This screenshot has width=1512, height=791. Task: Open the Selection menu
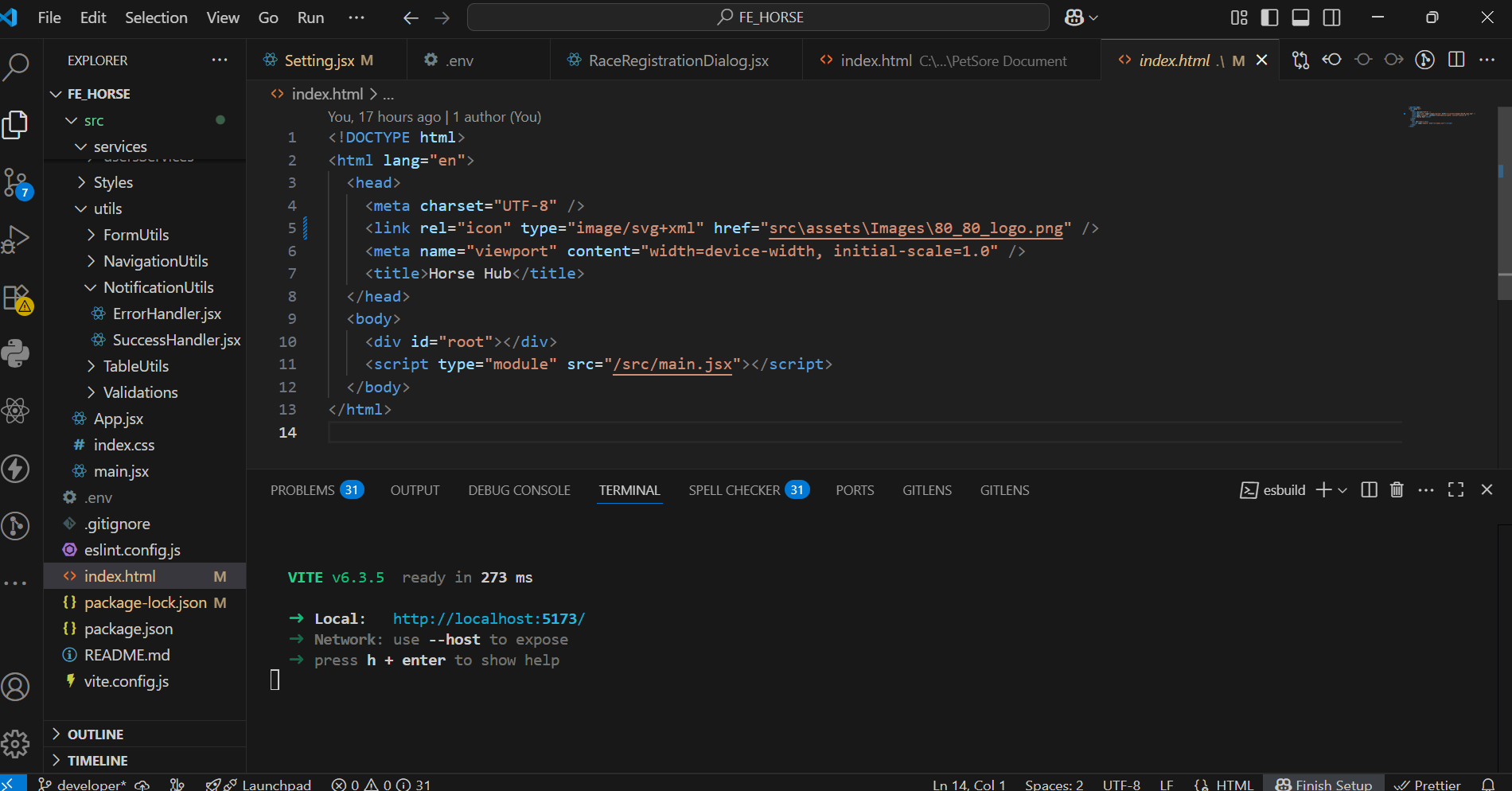pos(156,18)
